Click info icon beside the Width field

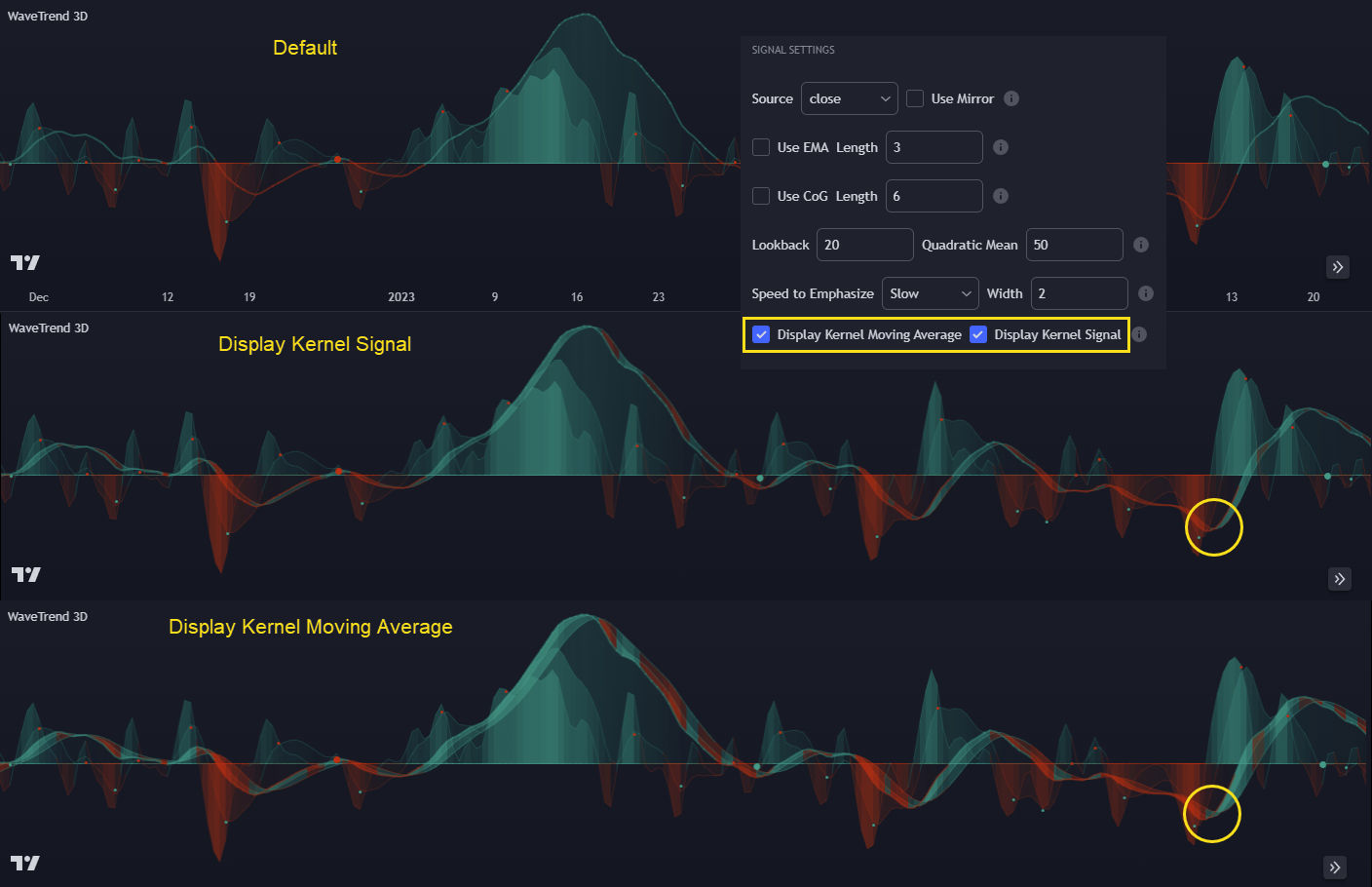pyautogui.click(x=1146, y=293)
